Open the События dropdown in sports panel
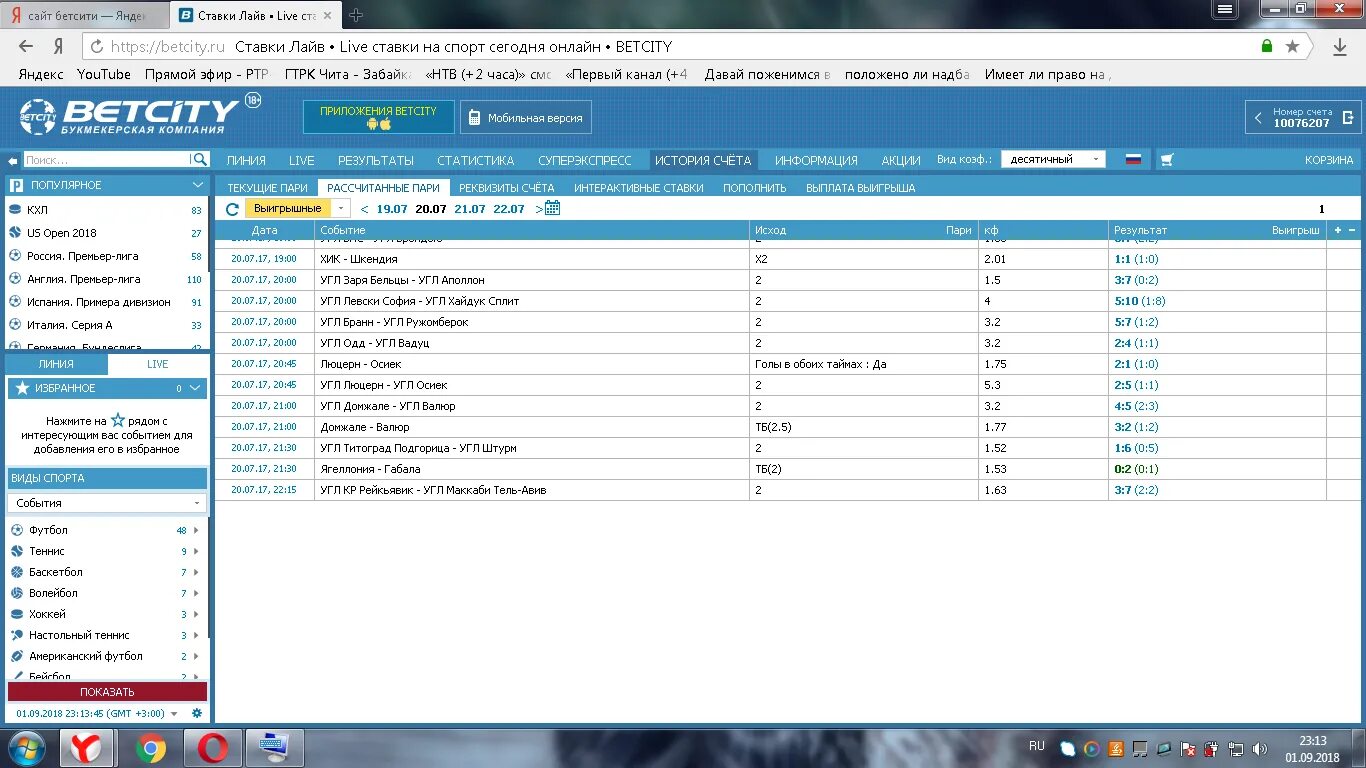Screen dimensions: 1366x768 107,503
